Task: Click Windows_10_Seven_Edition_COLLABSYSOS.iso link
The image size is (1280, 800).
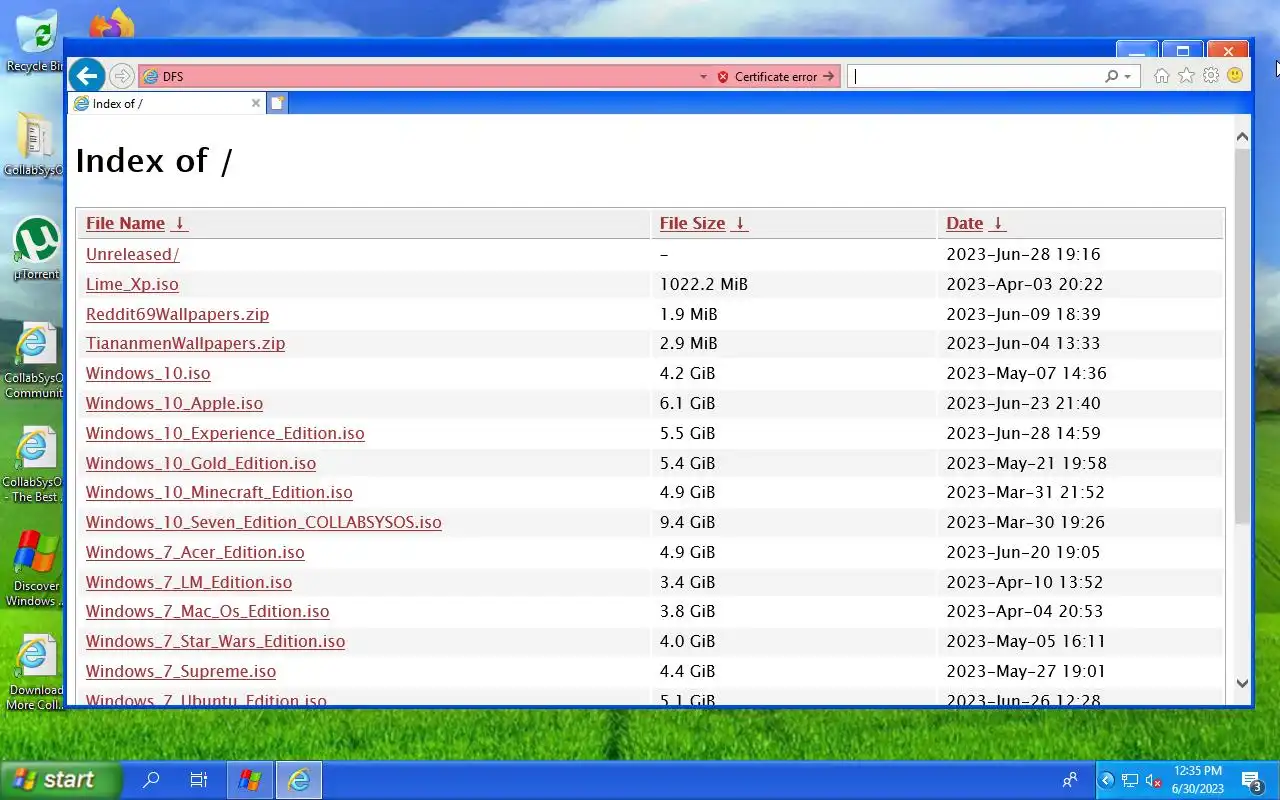Action: coord(263,522)
